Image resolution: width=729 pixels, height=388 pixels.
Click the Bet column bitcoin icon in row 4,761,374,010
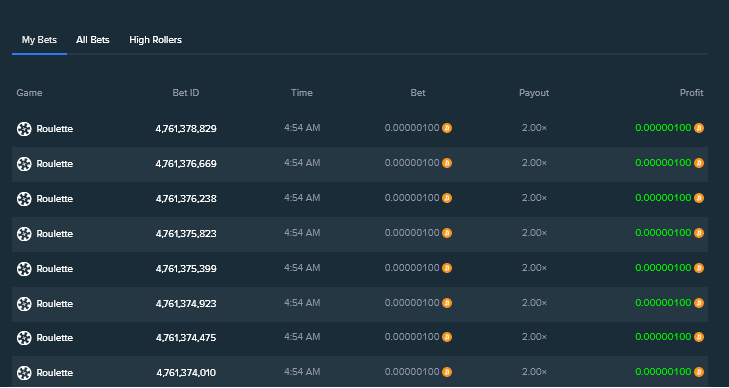coord(447,372)
